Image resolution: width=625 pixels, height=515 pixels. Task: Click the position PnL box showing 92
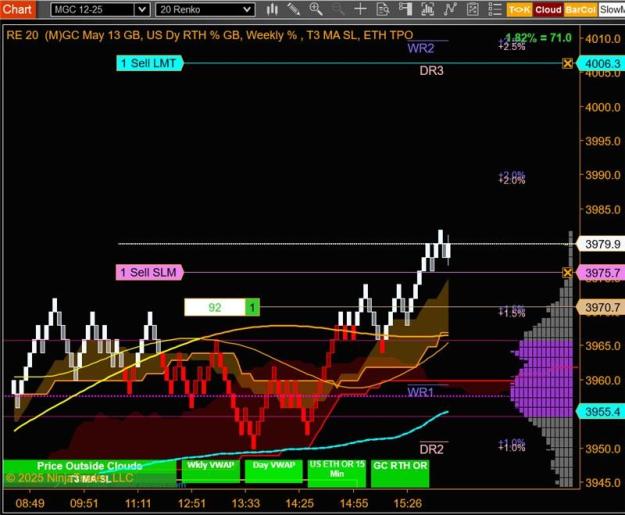tap(214, 307)
